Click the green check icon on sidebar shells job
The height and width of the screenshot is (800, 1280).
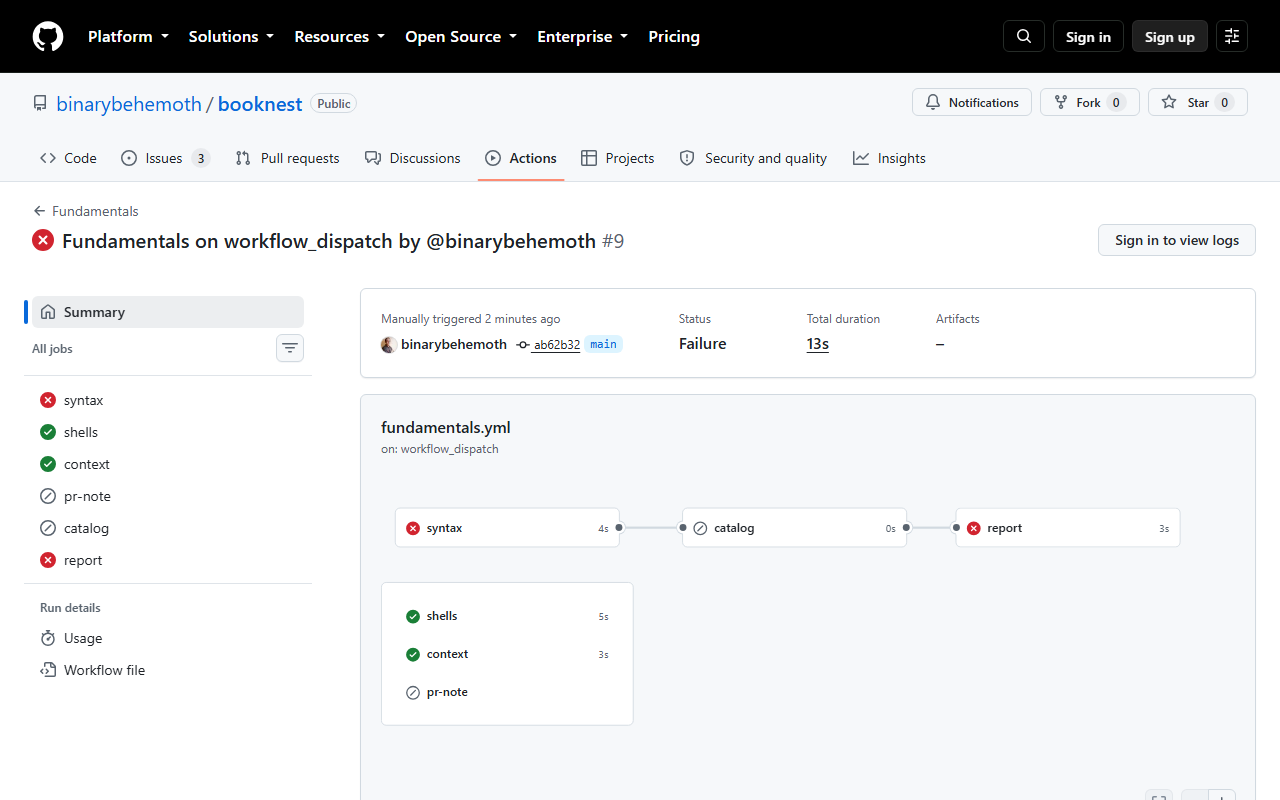(48, 432)
